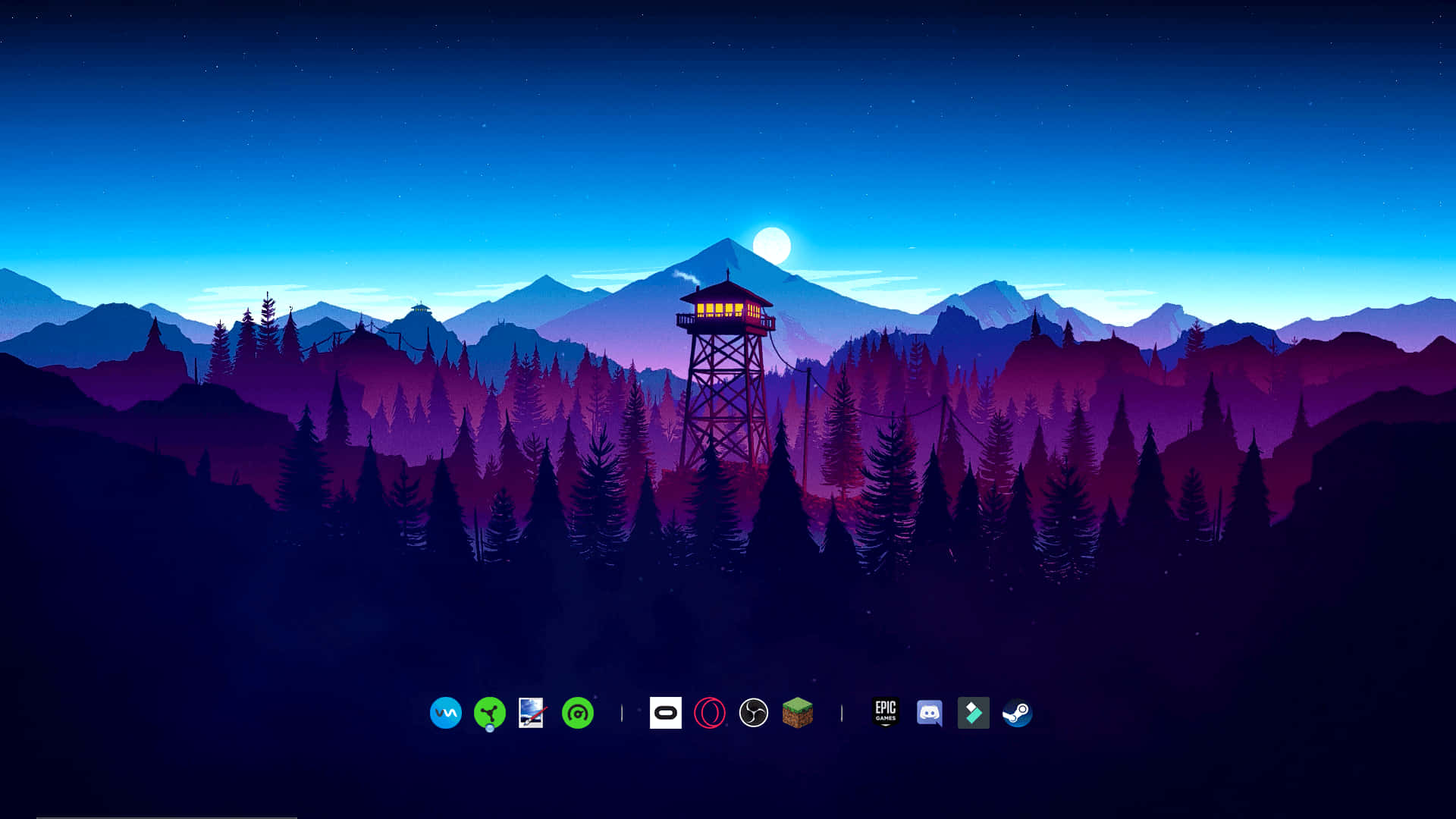
Task: Click the lit windows of the lookout tower
Action: 720,309
